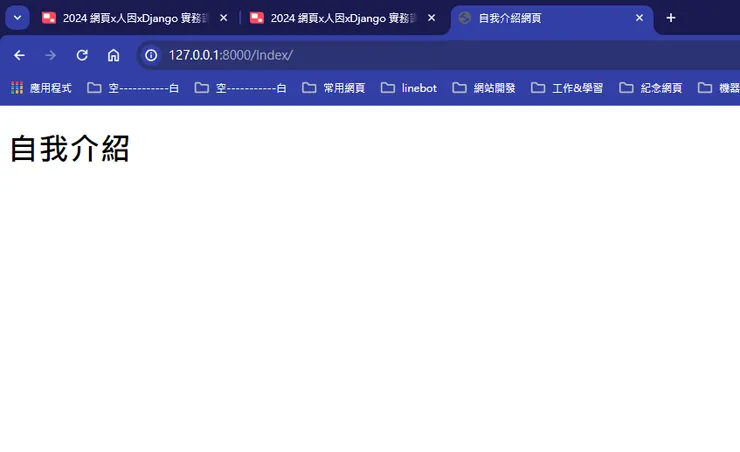
Task: Open the 紀念網頁 bookmark folder
Action: click(651, 88)
